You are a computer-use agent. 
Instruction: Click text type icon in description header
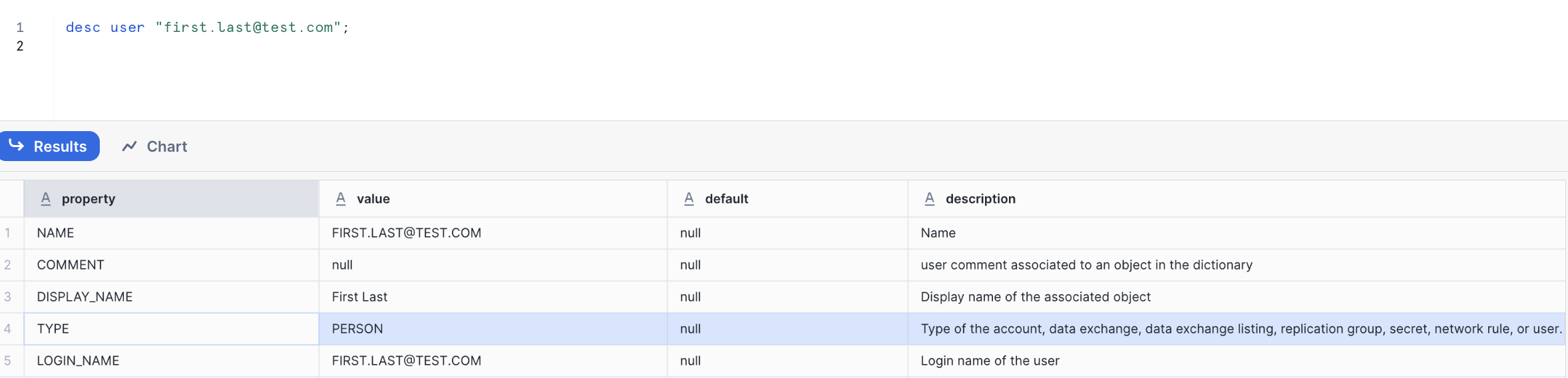pos(930,198)
